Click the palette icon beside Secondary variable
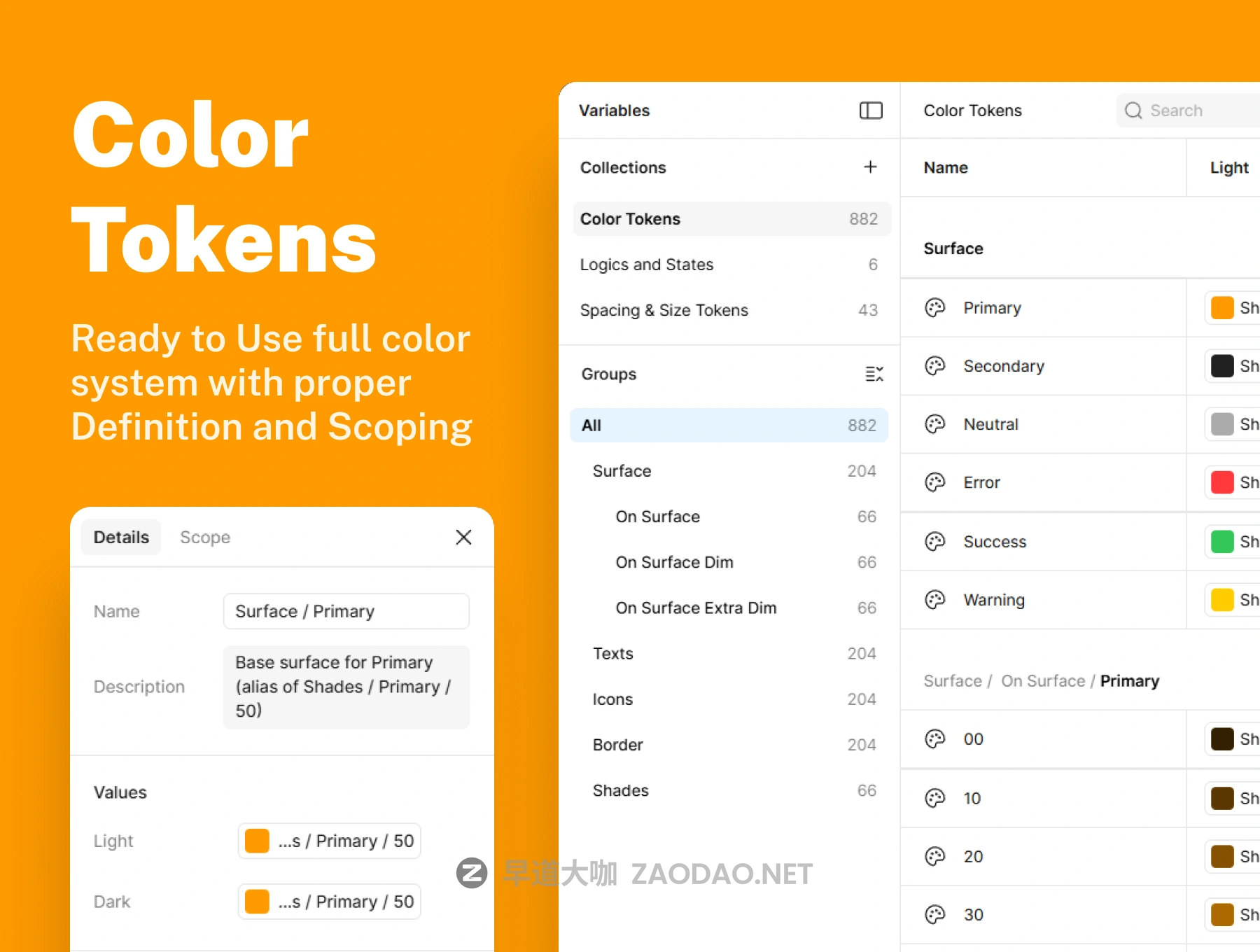Viewport: 1260px width, 952px height. [x=935, y=366]
